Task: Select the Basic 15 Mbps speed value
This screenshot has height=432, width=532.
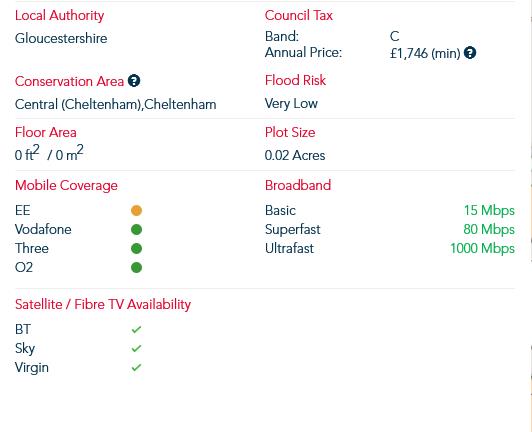Action: point(489,210)
